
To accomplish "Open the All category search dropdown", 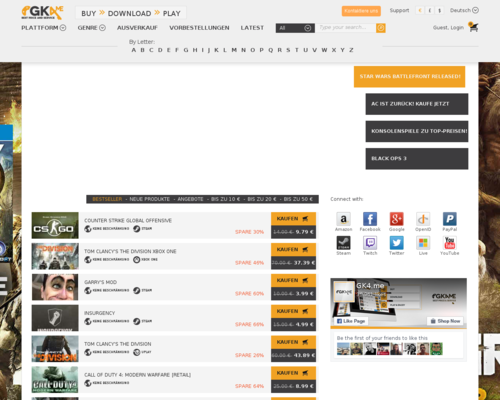I will click(x=295, y=28).
